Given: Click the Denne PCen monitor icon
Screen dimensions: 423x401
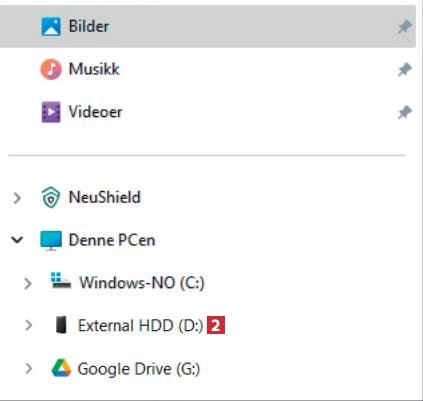Looking at the screenshot, I should 51,241.
